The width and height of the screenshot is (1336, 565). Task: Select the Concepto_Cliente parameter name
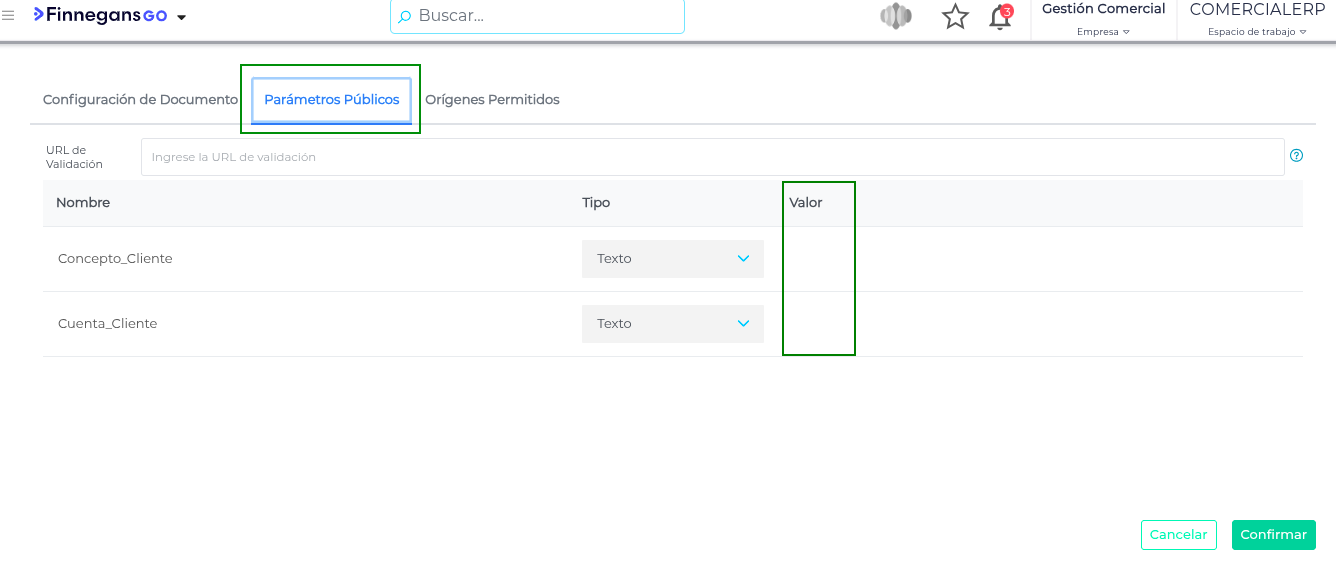(115, 259)
